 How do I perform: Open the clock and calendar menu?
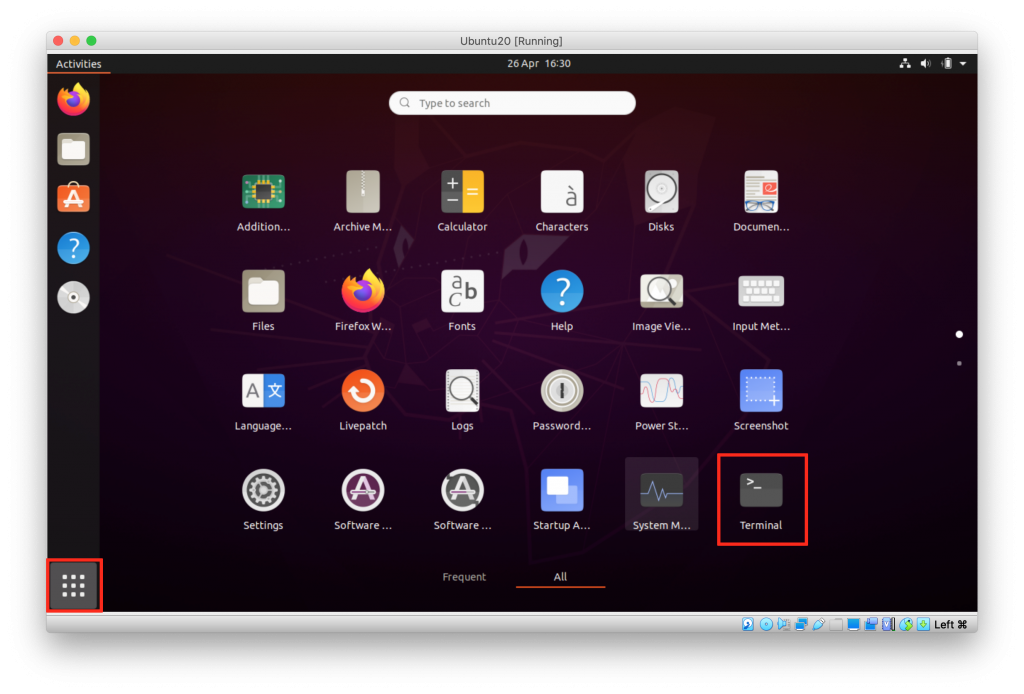pos(538,64)
